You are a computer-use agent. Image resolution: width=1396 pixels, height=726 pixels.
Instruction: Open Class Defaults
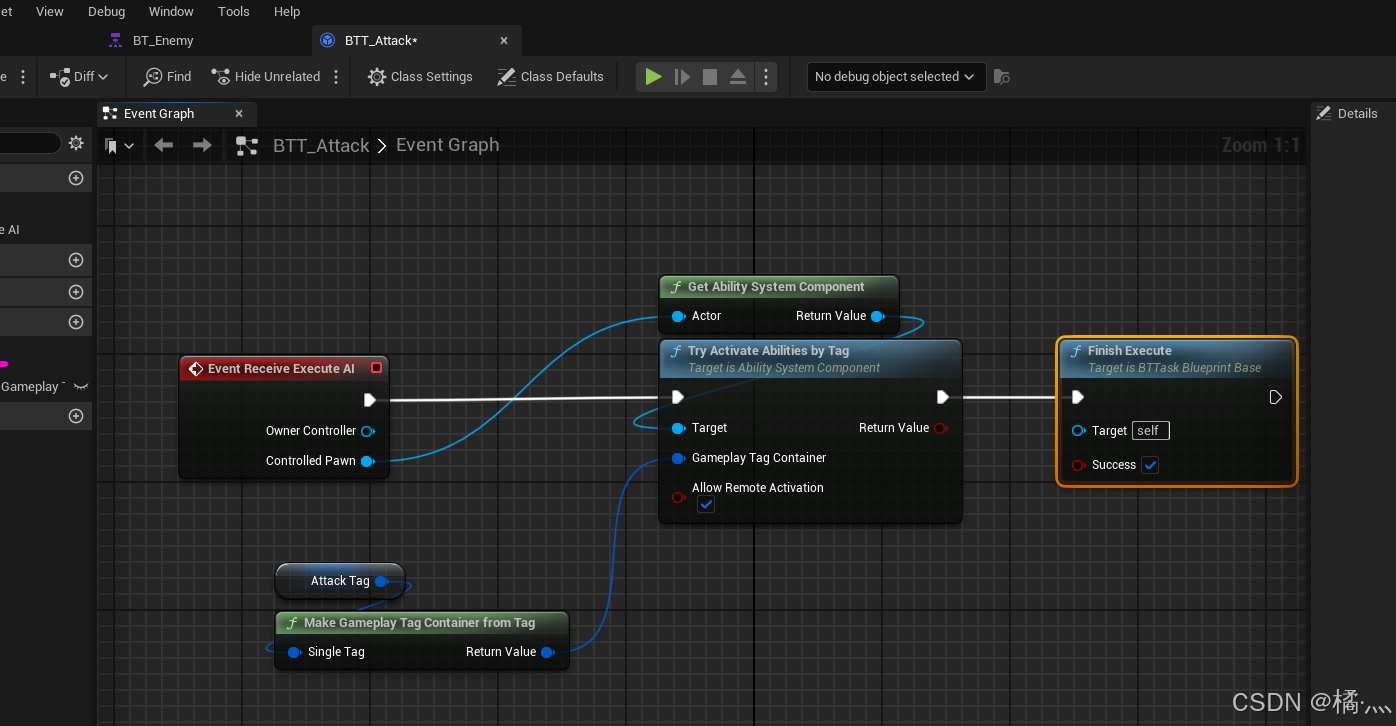point(550,77)
